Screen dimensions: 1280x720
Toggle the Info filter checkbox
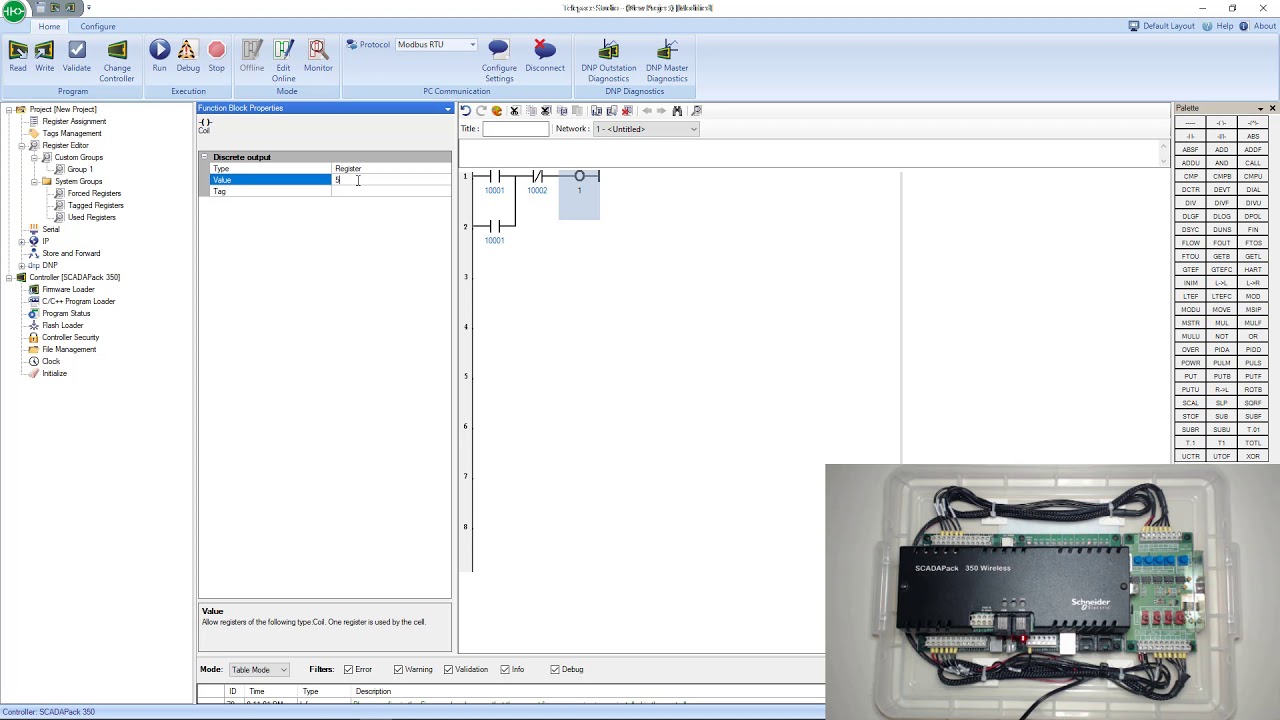coord(505,669)
